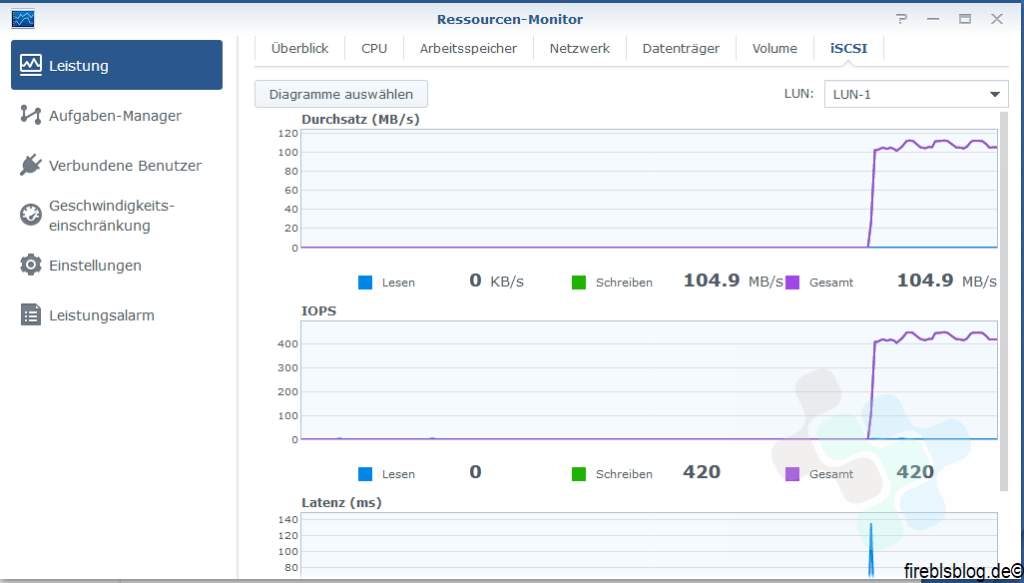1024x583 pixels.
Task: Minimize the Ressourcen-Monitor window
Action: [933, 19]
